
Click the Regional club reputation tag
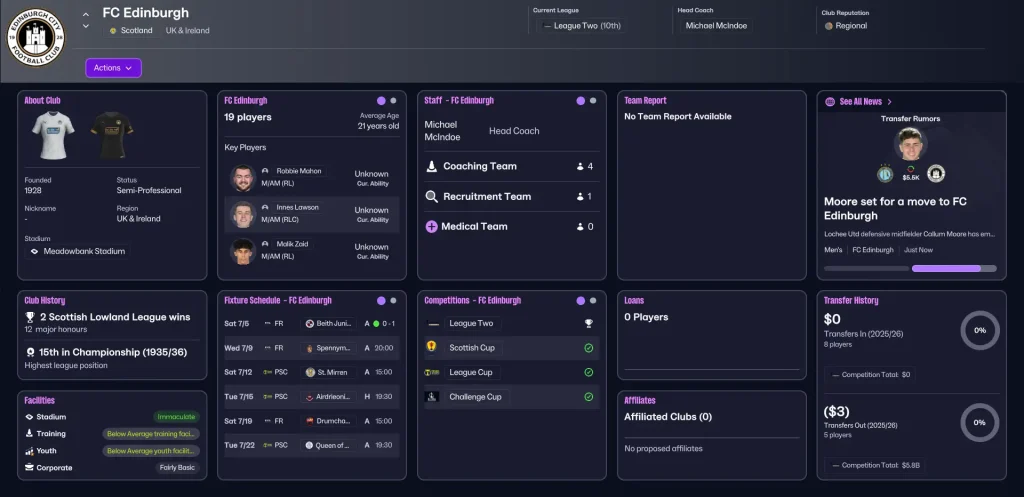click(846, 26)
